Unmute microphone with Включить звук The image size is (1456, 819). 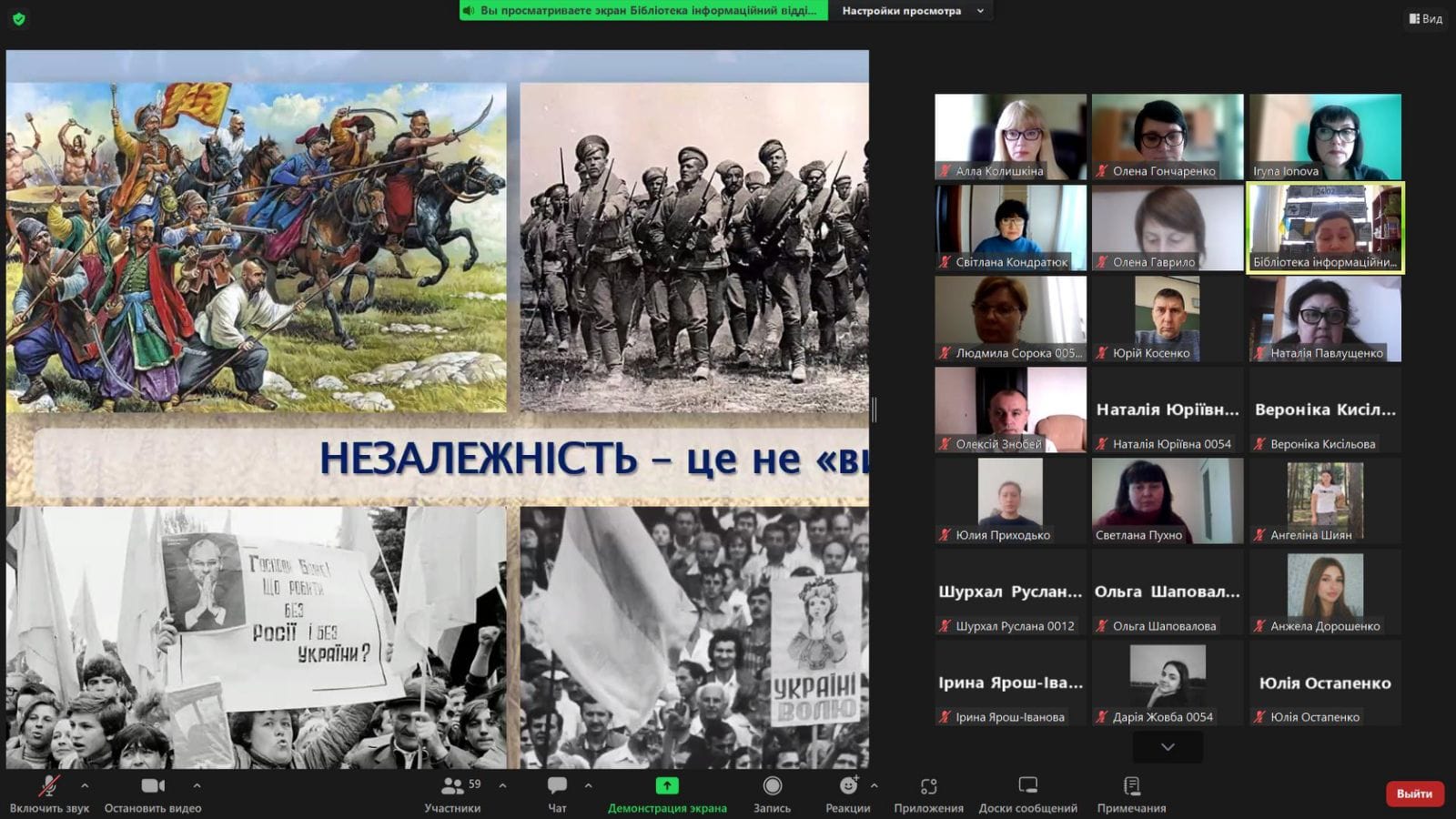tap(49, 794)
